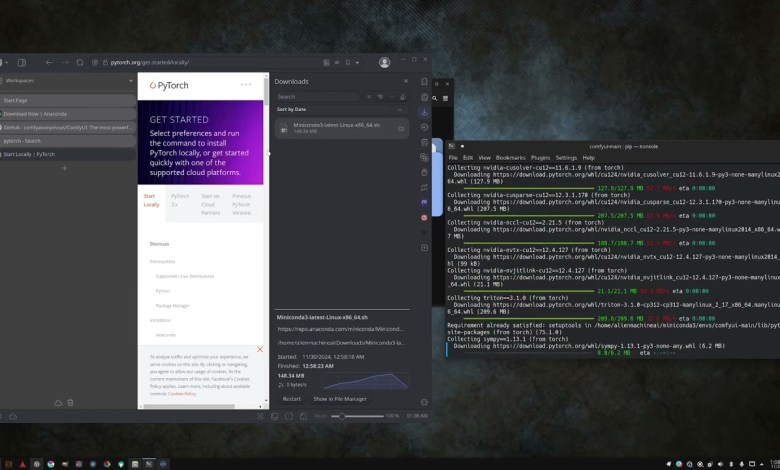Select the Start Locally page tab

coord(151,200)
